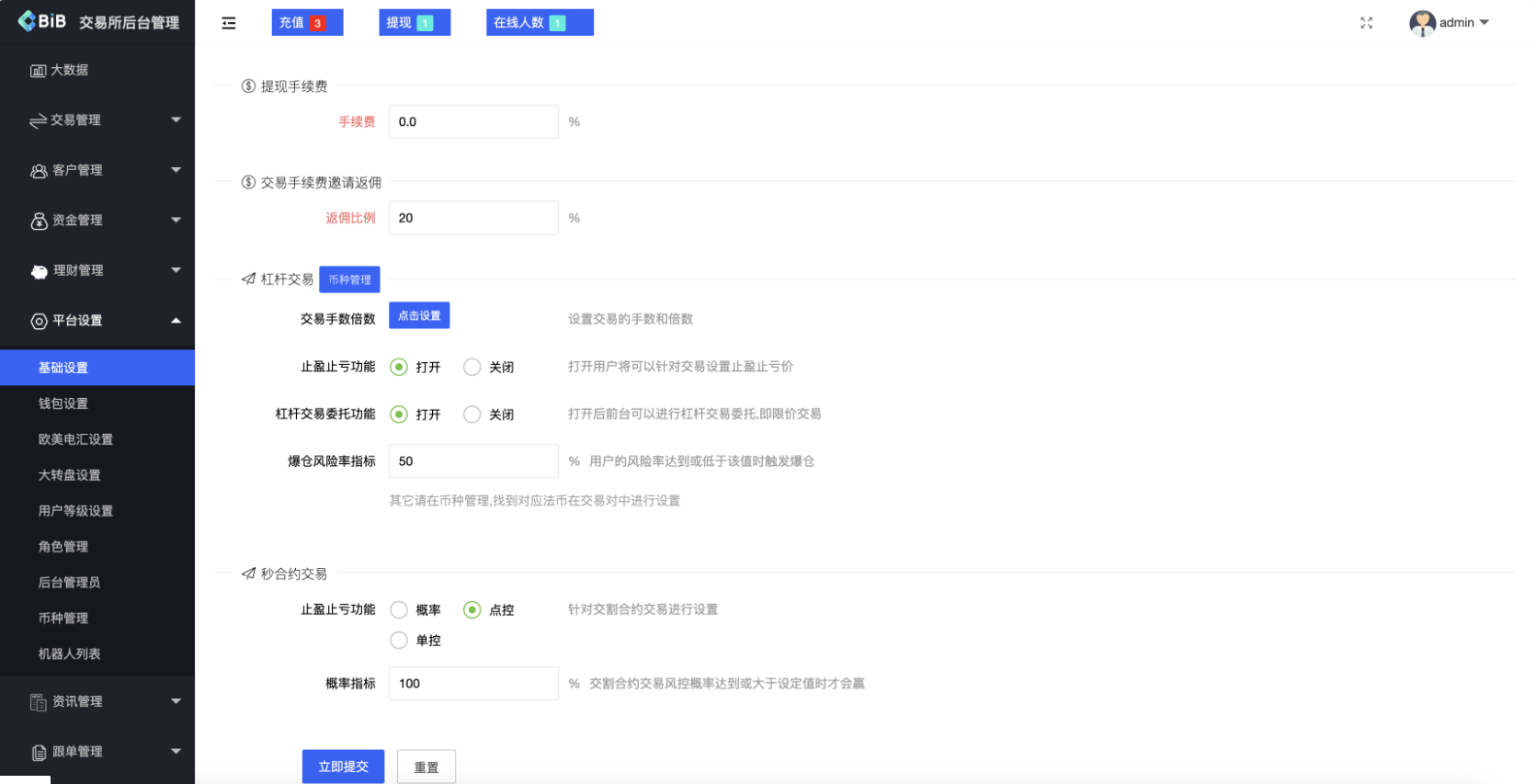Expand the 跟单管理 menu arrow
1536x784 pixels.
(x=176, y=751)
